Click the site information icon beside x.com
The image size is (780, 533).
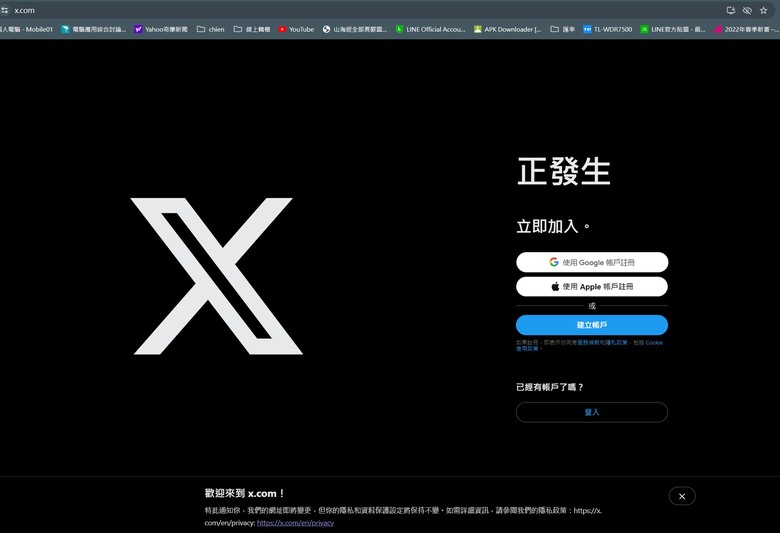tap(4, 10)
